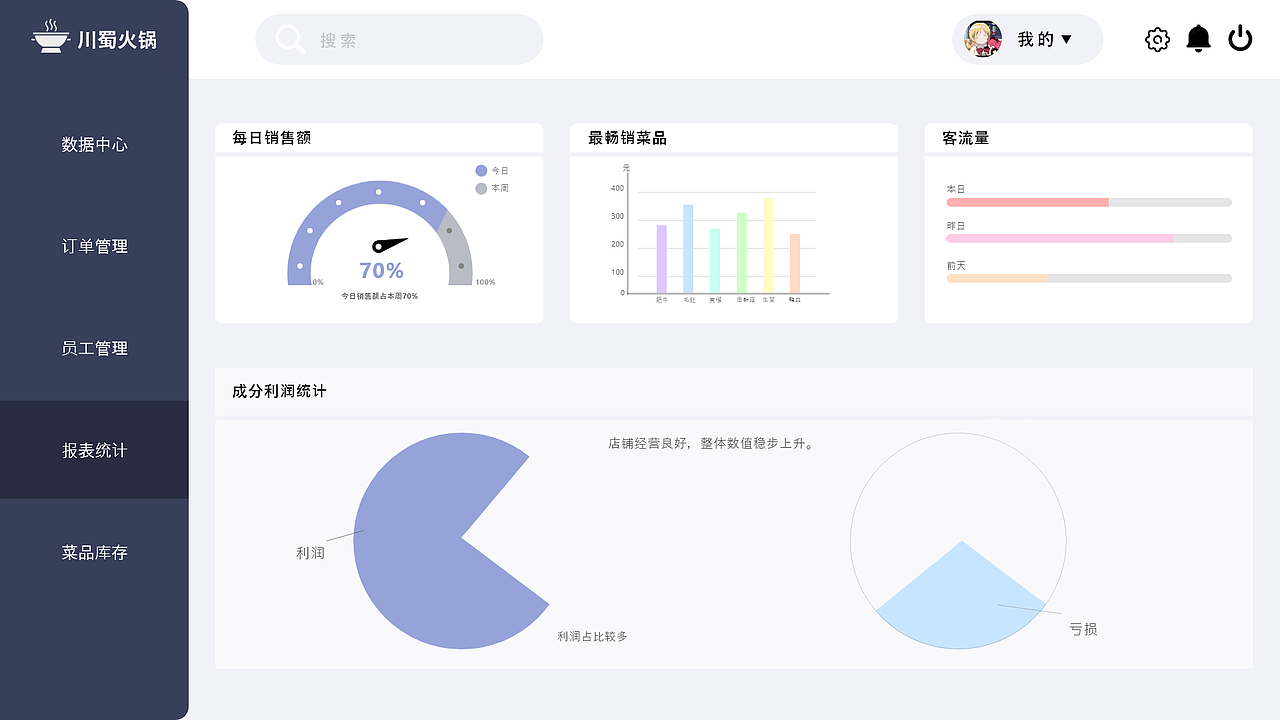Click the blue 毛肚 bar
1280x720 pixels.
tap(688, 249)
